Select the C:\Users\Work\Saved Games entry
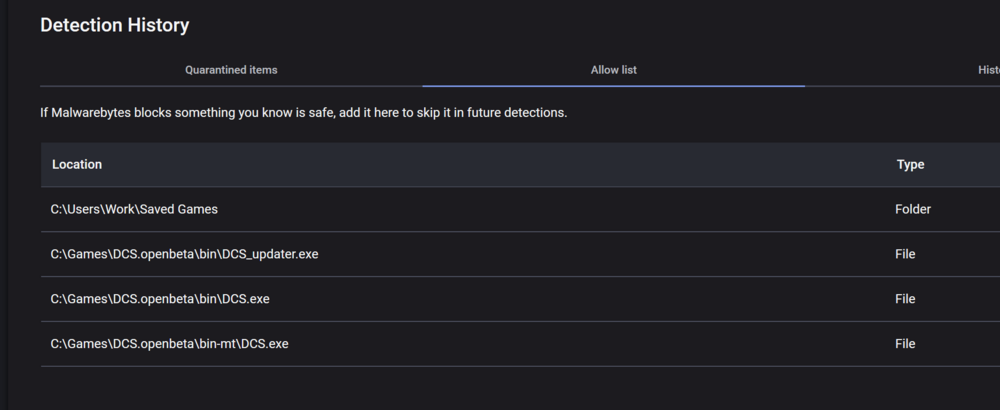Screen dimensions: 1000x410 pos(134,209)
